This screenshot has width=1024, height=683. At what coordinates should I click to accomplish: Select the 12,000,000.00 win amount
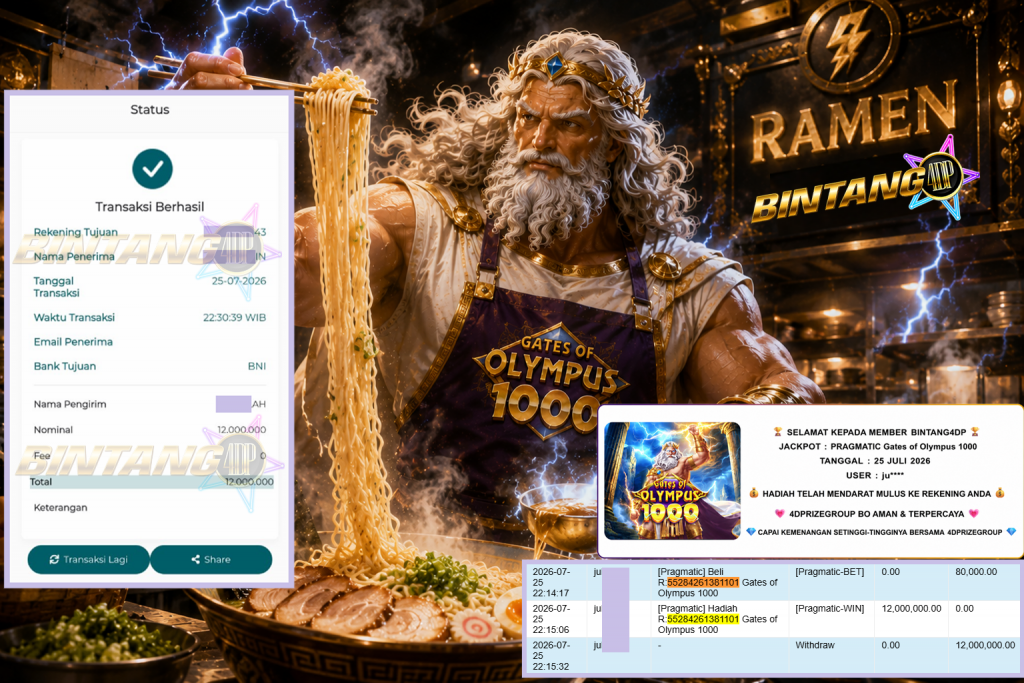tap(911, 608)
